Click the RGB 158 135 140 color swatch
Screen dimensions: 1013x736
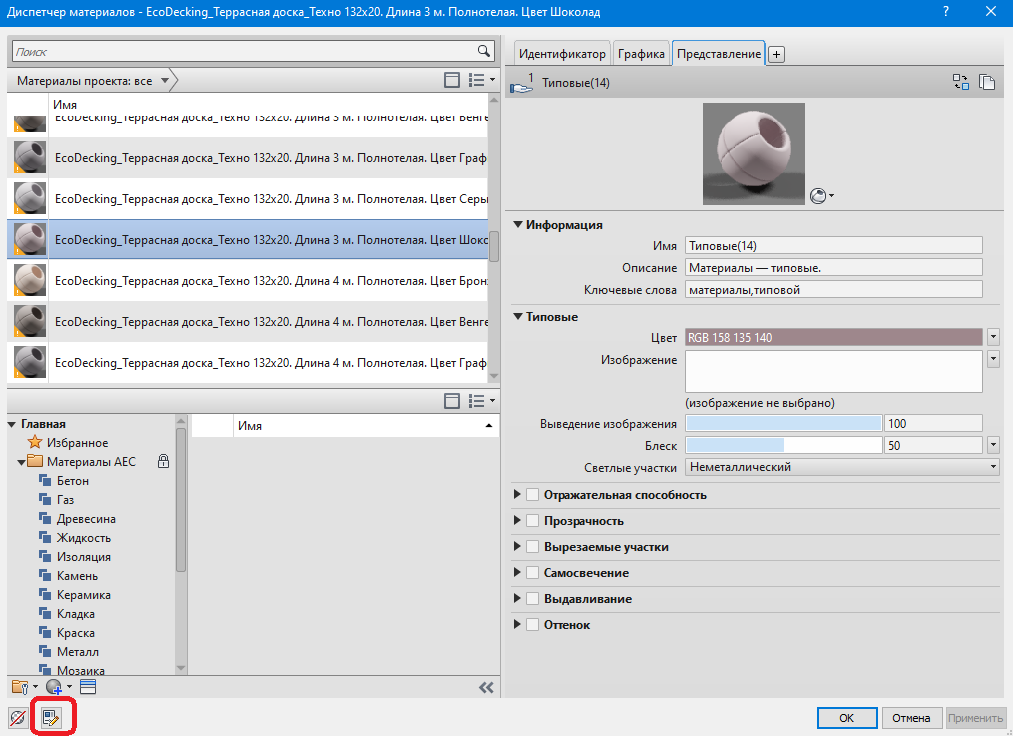pos(833,337)
